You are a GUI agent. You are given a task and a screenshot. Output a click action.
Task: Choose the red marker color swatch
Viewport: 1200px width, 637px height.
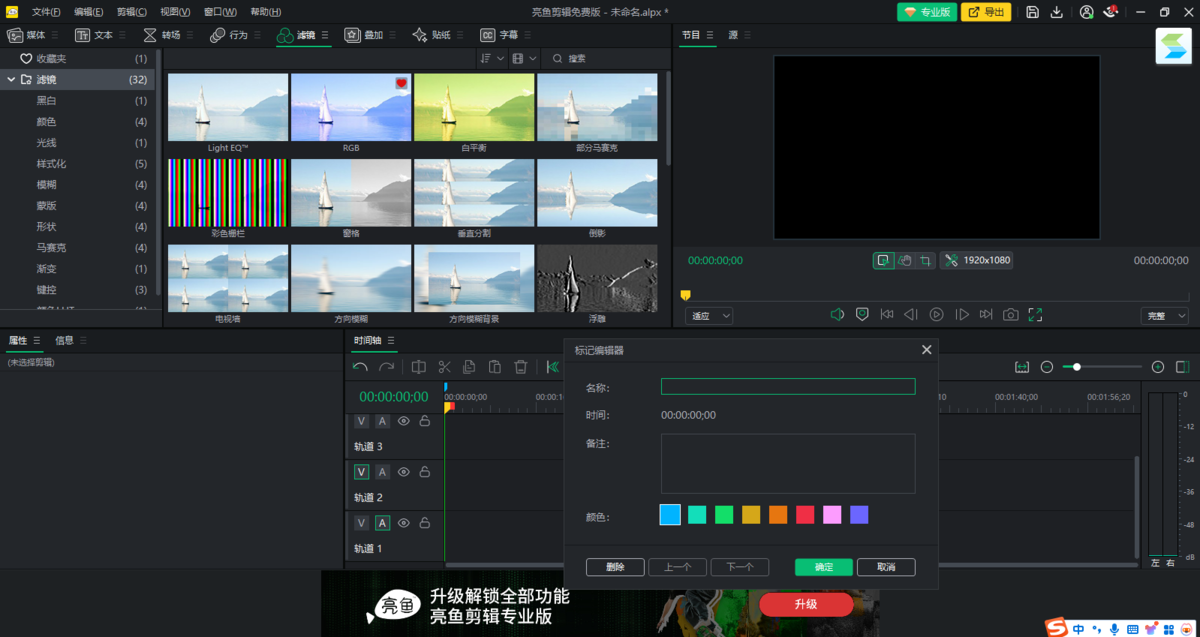click(x=805, y=515)
